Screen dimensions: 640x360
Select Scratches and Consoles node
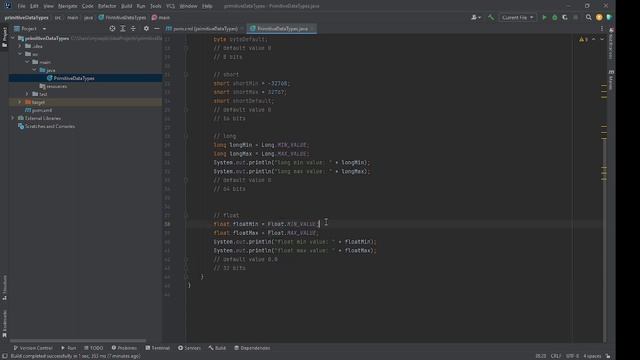46,126
